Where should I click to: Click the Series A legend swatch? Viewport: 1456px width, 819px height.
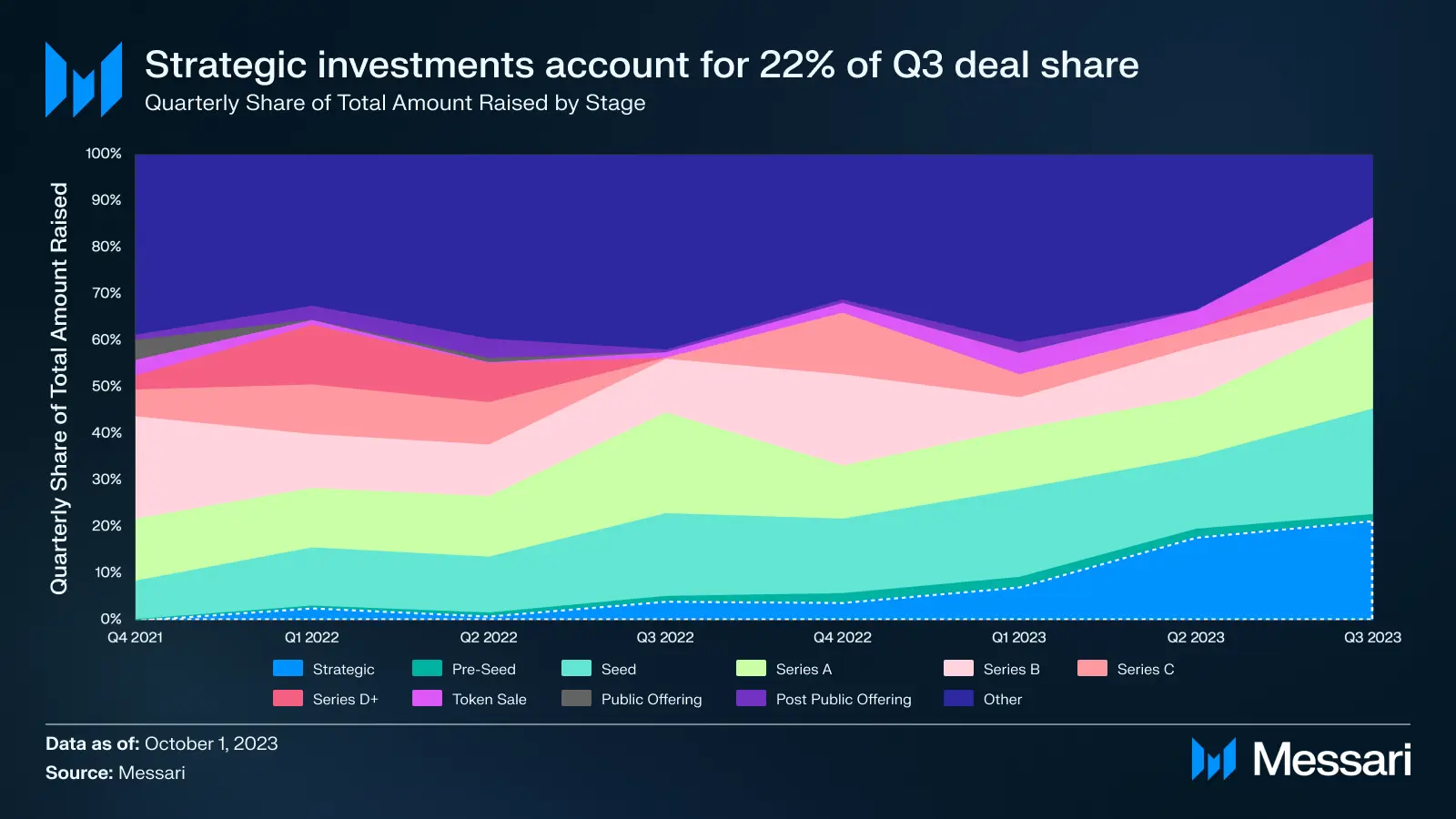[x=751, y=669]
